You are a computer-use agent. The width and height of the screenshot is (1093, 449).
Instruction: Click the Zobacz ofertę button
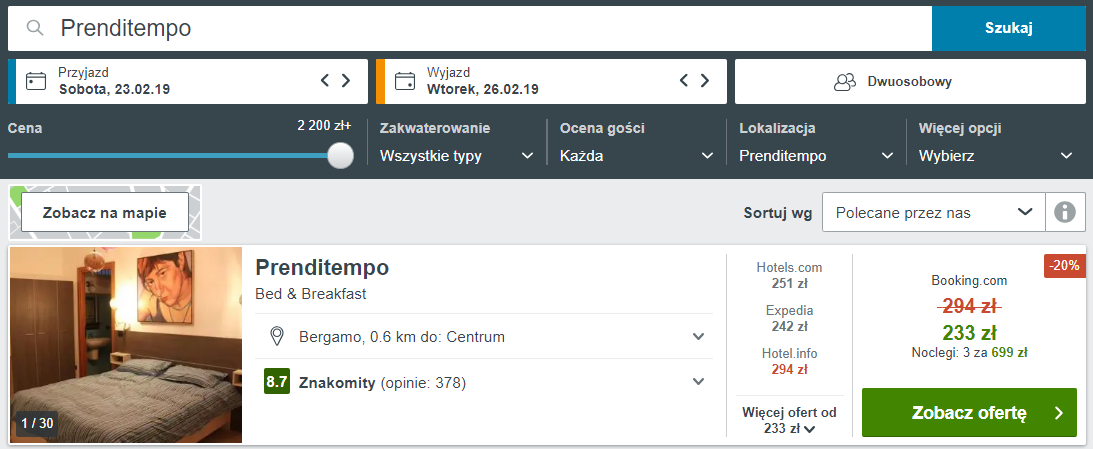point(969,413)
